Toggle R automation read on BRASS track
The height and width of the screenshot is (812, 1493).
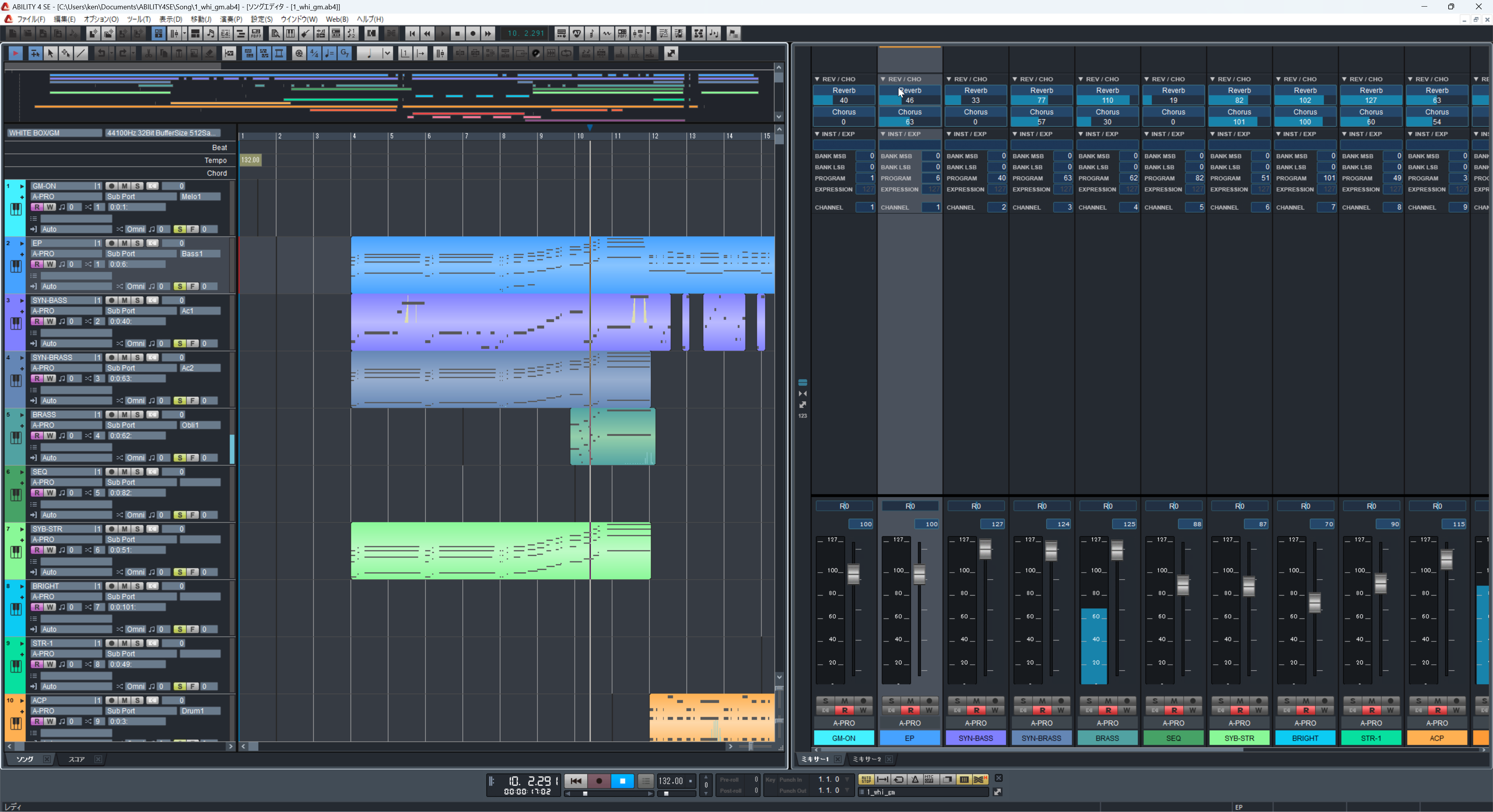[x=37, y=435]
